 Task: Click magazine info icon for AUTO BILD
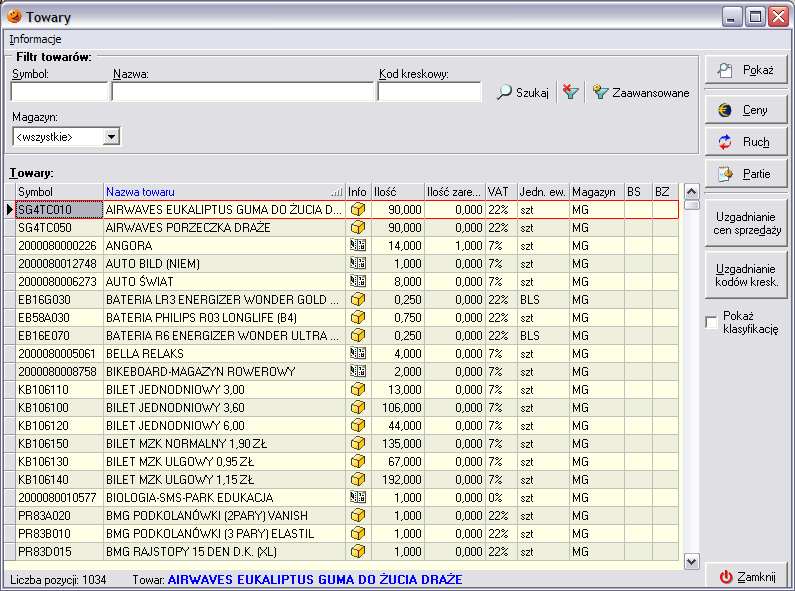358,263
